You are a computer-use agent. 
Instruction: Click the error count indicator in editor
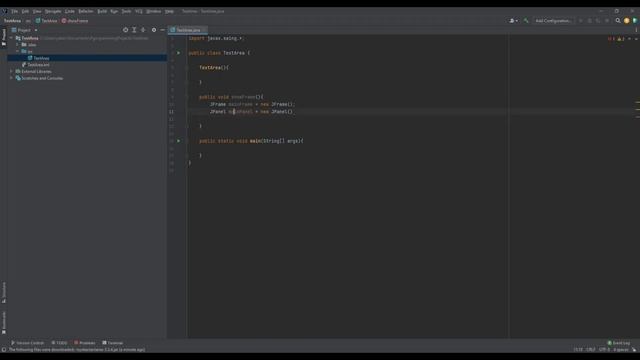611,39
